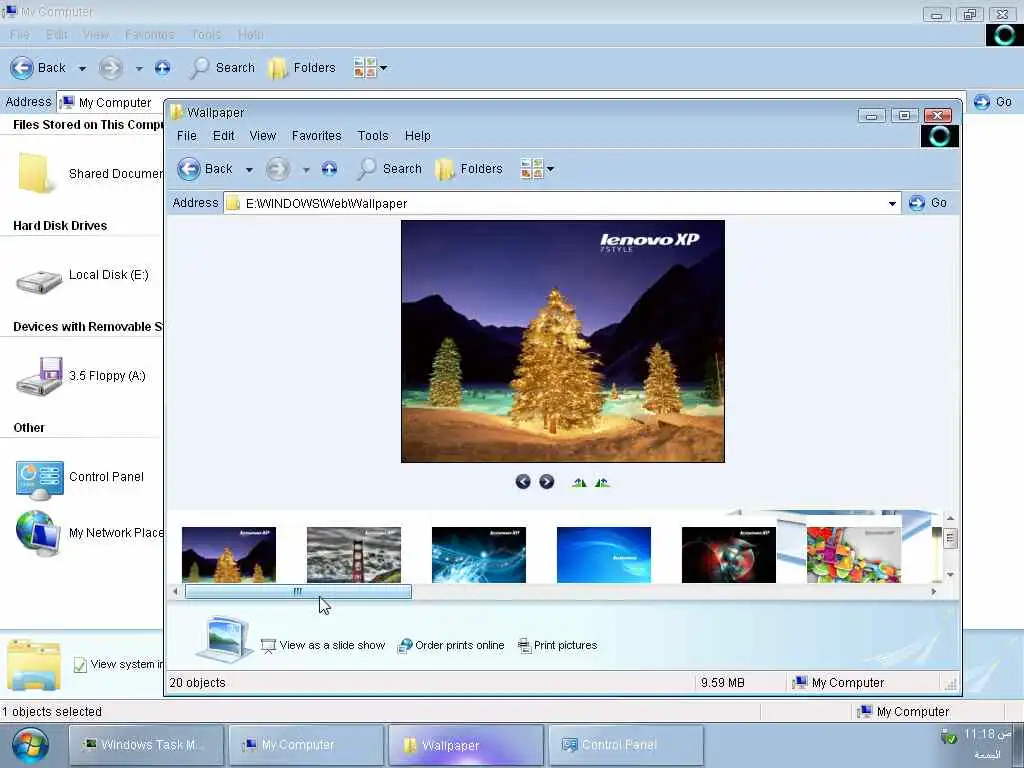This screenshot has height=768, width=1024.
Task: Rotate picture counterclockwise
Action: [x=602, y=483]
